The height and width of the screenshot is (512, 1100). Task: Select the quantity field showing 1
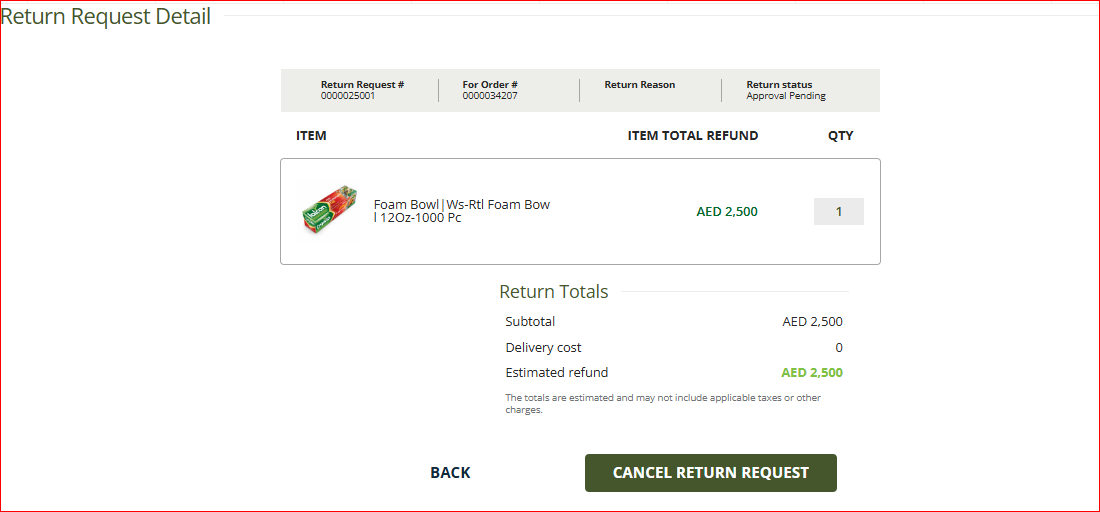click(838, 212)
